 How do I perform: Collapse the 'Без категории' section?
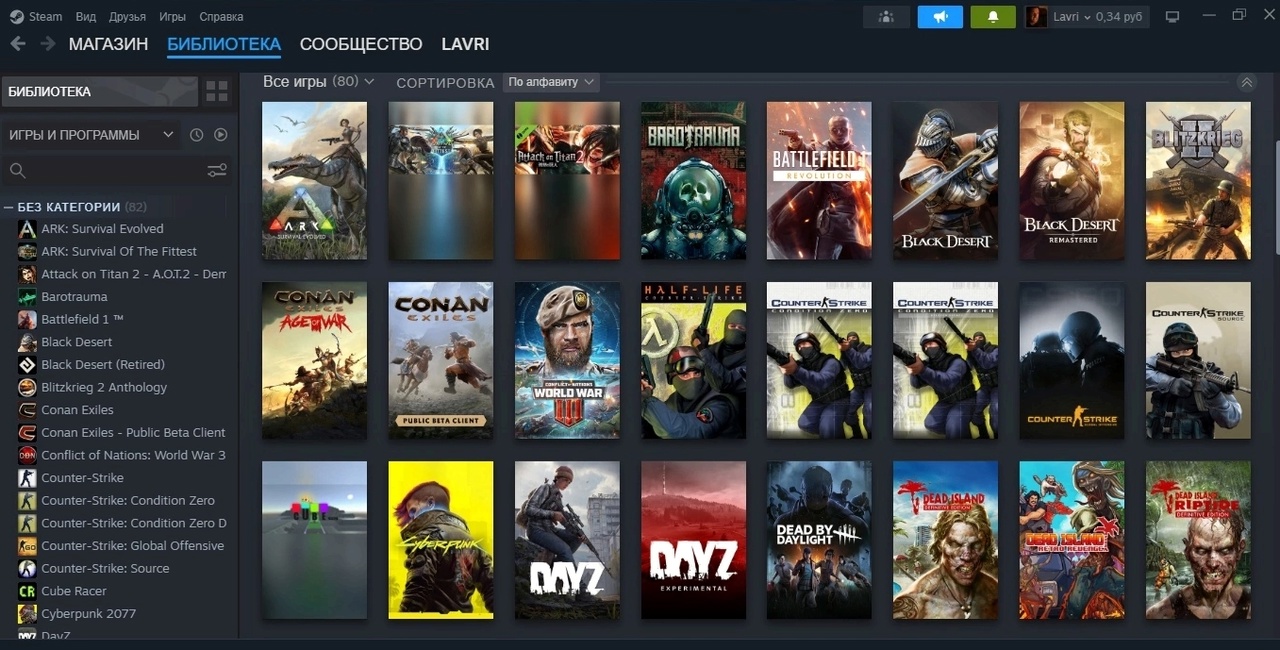76,207
